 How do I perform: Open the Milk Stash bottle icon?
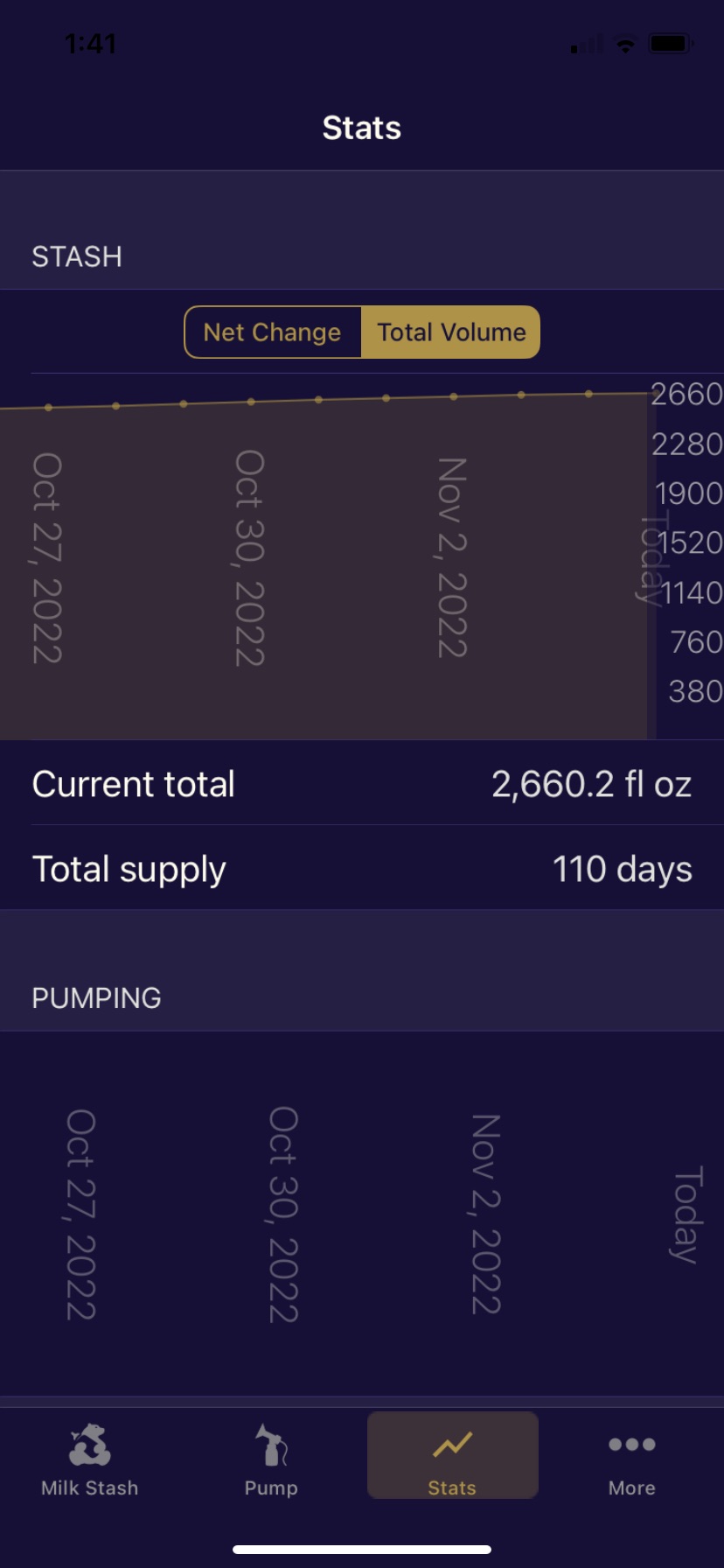[x=90, y=1444]
